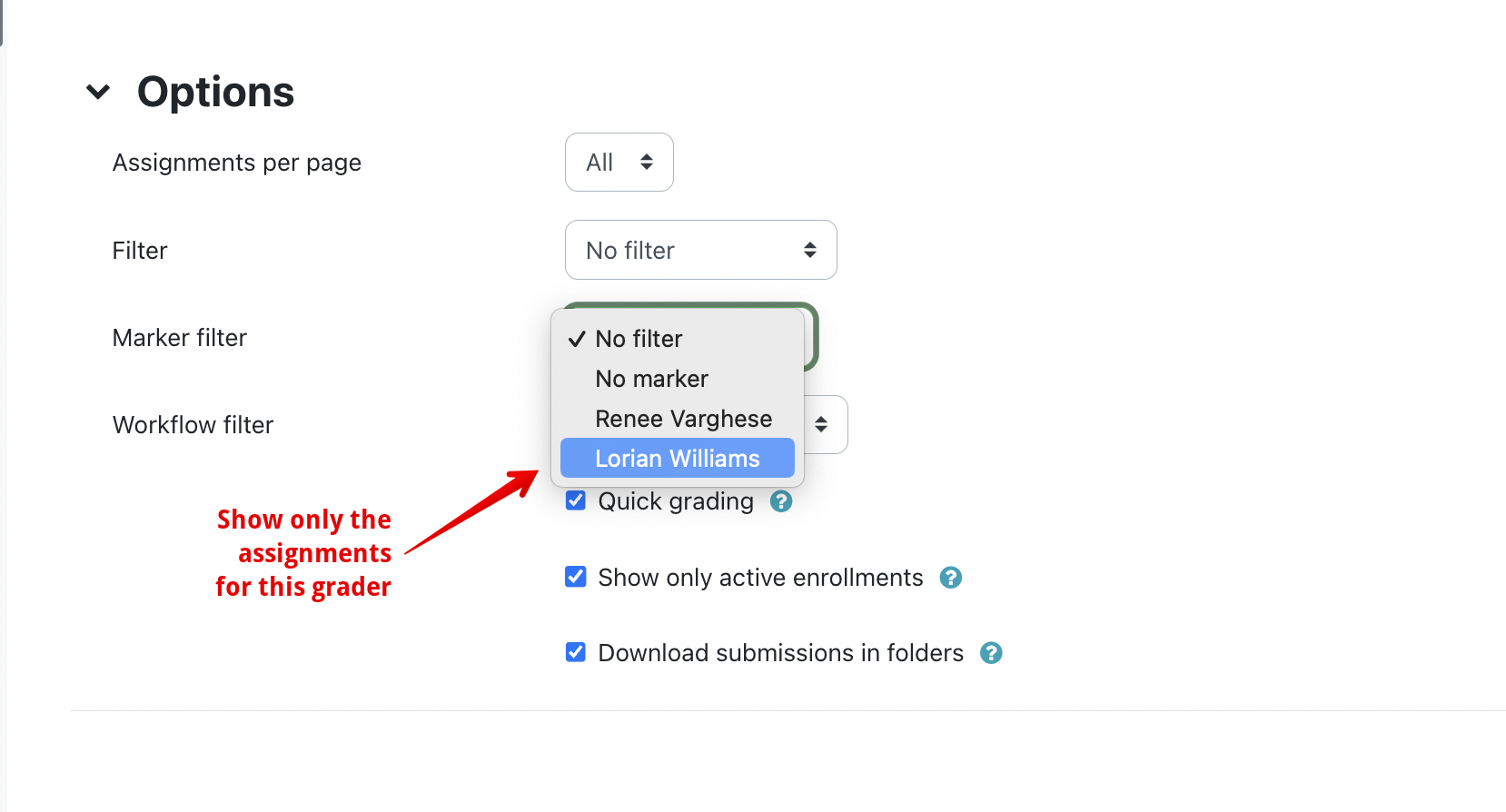Click the Quick grading label text
Screen dimensions: 1506x812
click(676, 501)
